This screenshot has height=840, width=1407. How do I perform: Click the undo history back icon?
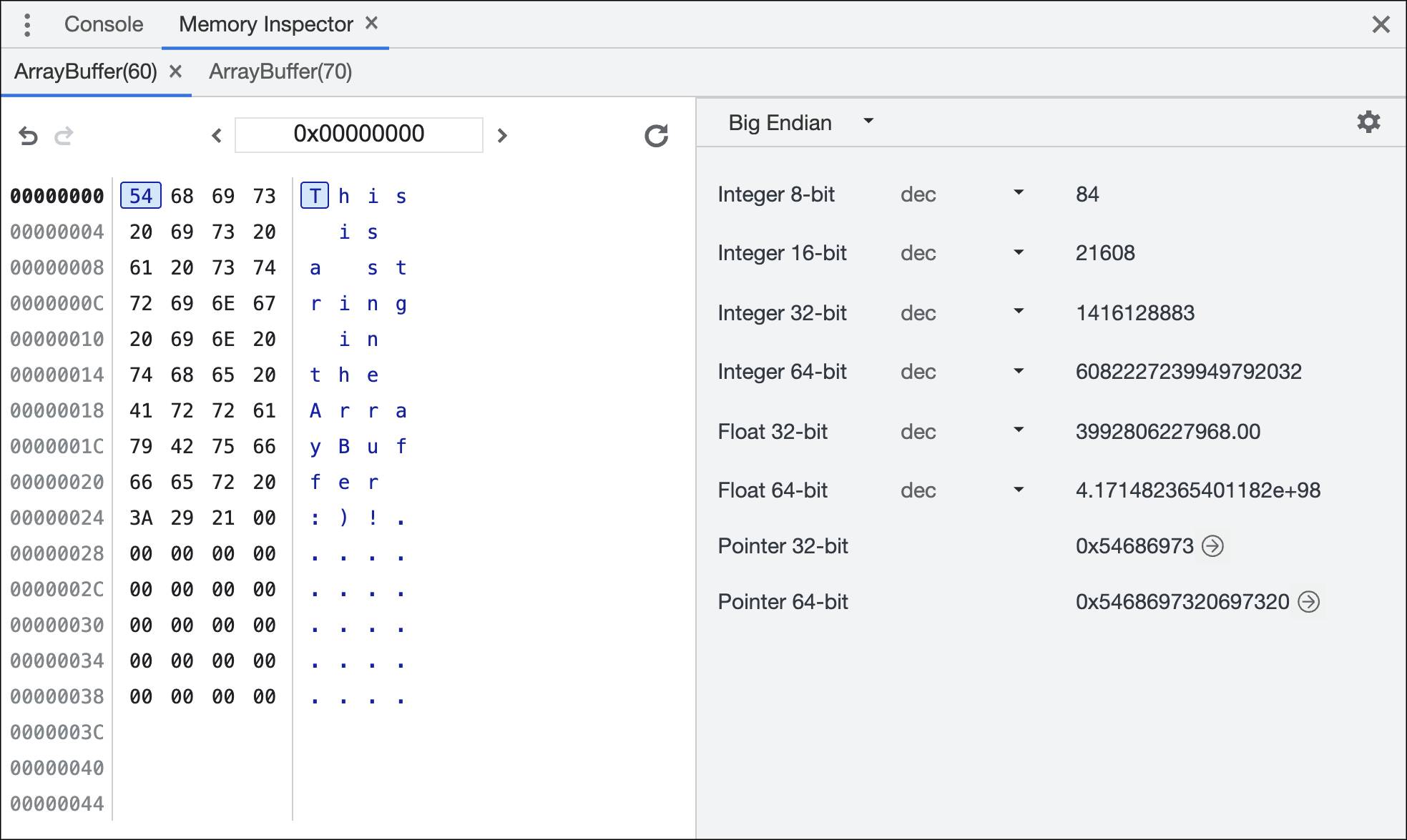coord(28,134)
